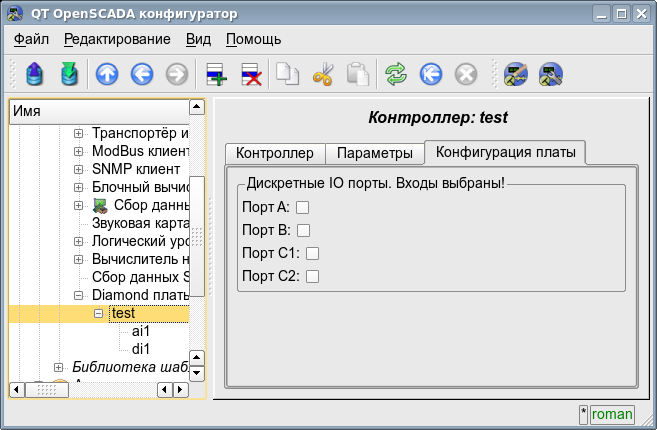Refresh the page with the green arrows icon
The width and height of the screenshot is (657, 430).
[x=396, y=74]
